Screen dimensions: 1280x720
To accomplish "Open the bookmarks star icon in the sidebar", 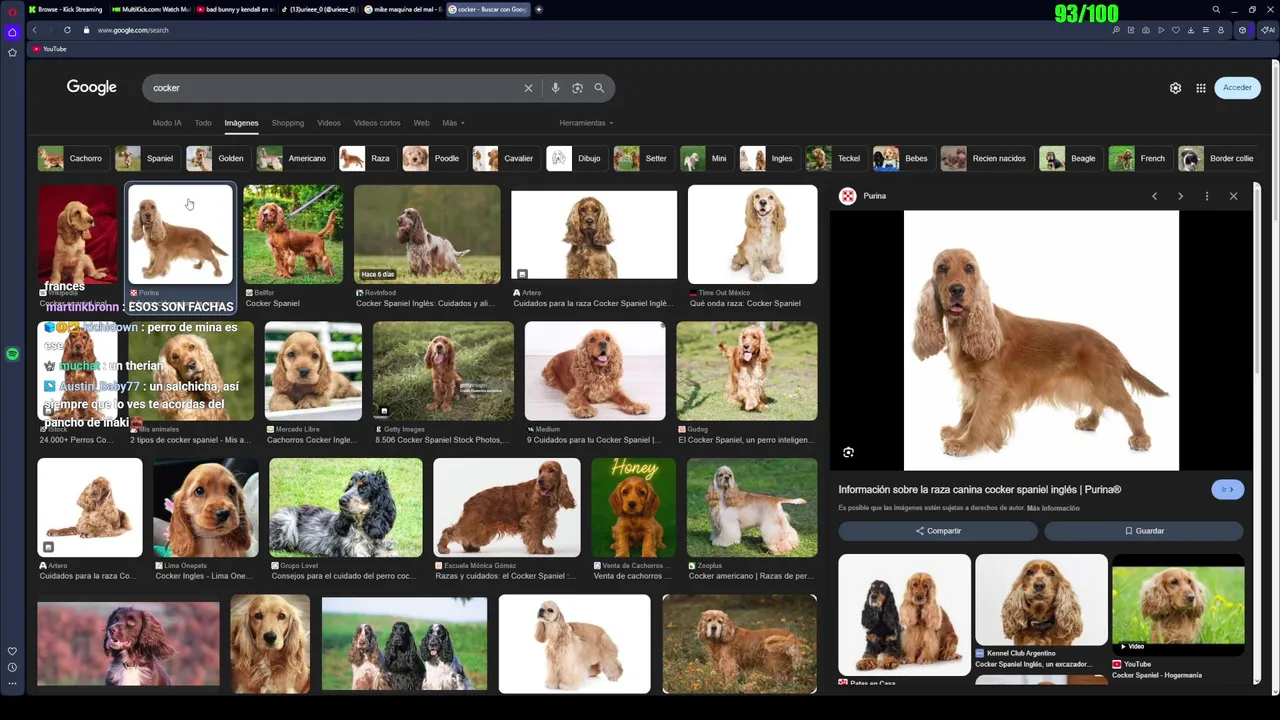I will 12,52.
